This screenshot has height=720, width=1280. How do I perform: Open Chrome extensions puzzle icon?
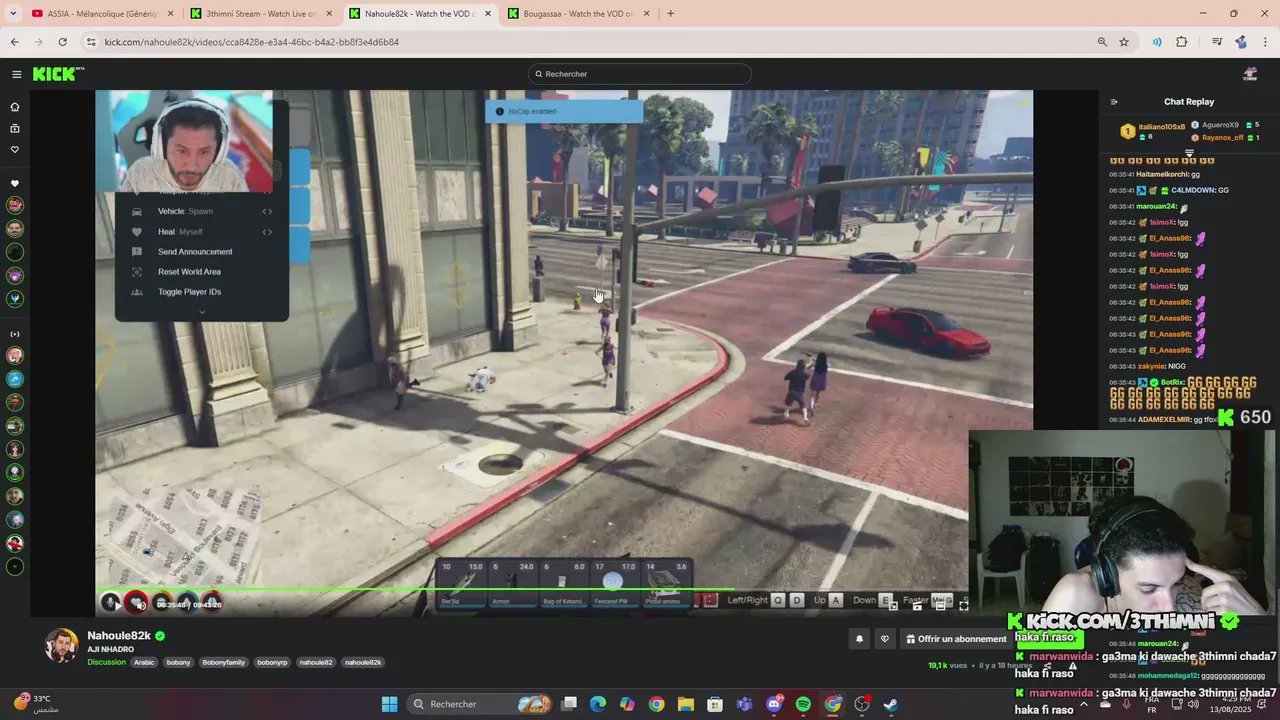click(x=1182, y=42)
